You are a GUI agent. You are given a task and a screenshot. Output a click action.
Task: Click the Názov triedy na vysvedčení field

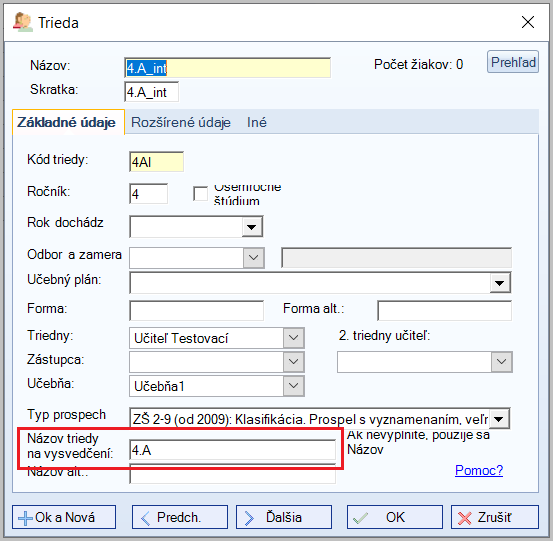pyautogui.click(x=232, y=450)
